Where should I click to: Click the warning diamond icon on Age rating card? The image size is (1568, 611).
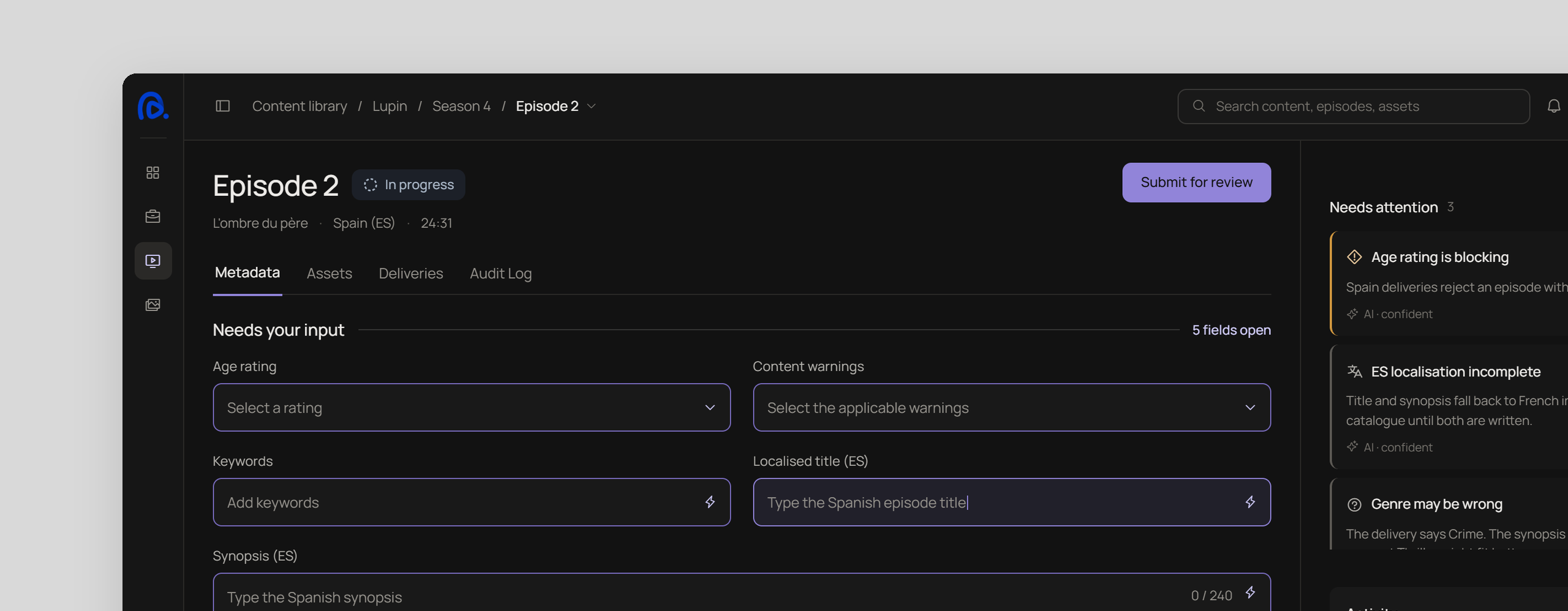point(1354,257)
